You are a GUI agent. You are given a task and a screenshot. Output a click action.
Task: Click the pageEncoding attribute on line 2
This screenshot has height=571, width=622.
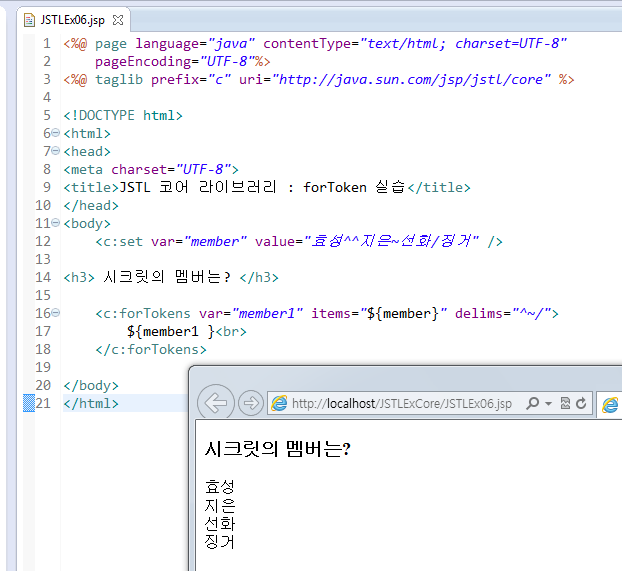175,62
